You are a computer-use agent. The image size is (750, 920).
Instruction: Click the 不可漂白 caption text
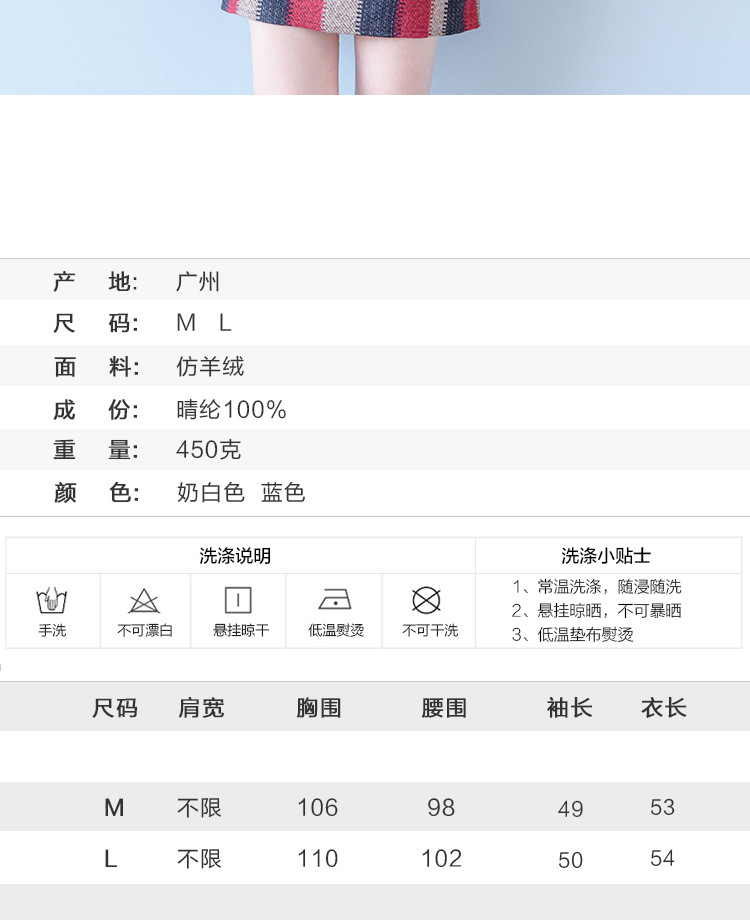[145, 630]
